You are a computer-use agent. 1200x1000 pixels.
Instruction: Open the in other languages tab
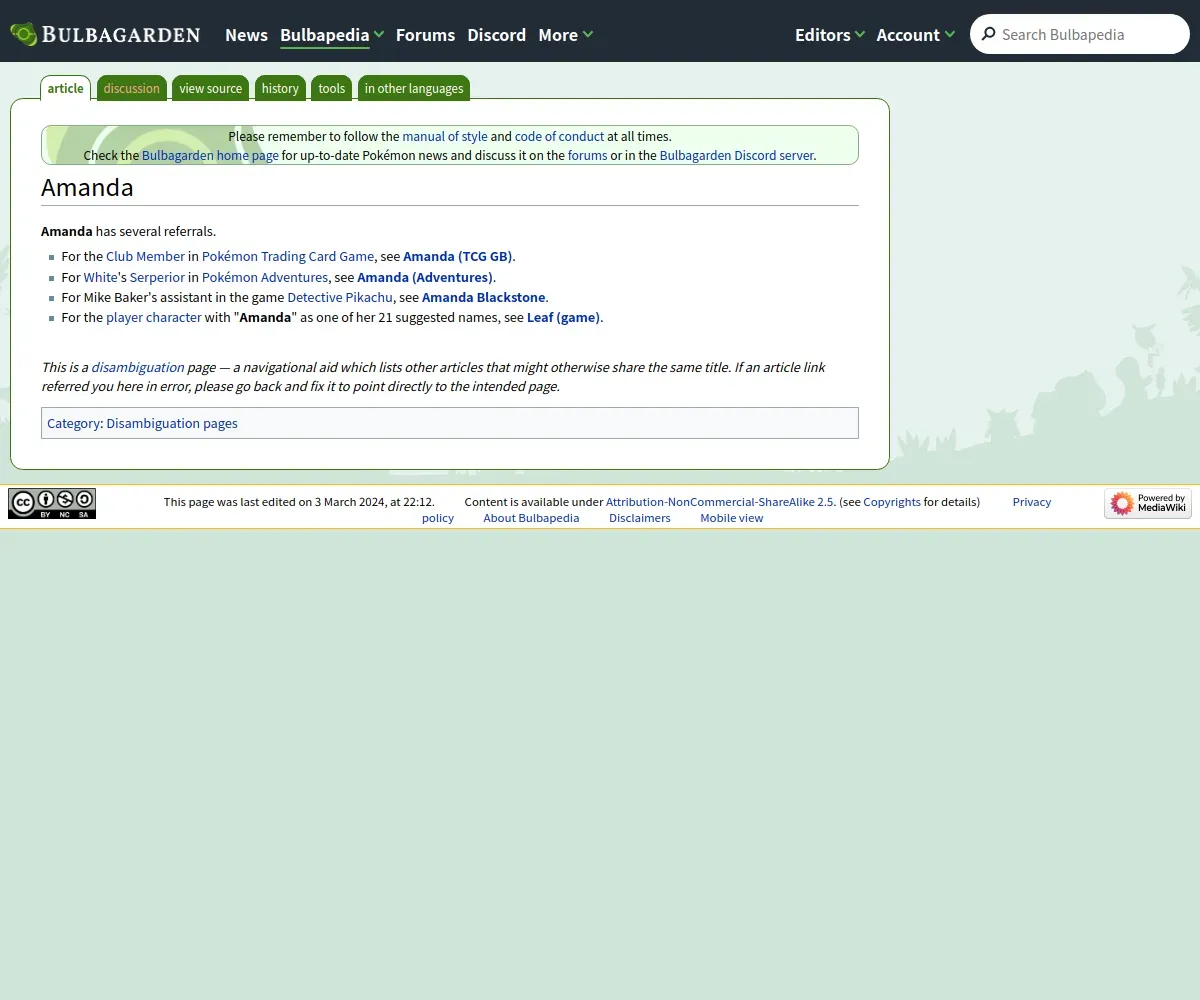[414, 88]
